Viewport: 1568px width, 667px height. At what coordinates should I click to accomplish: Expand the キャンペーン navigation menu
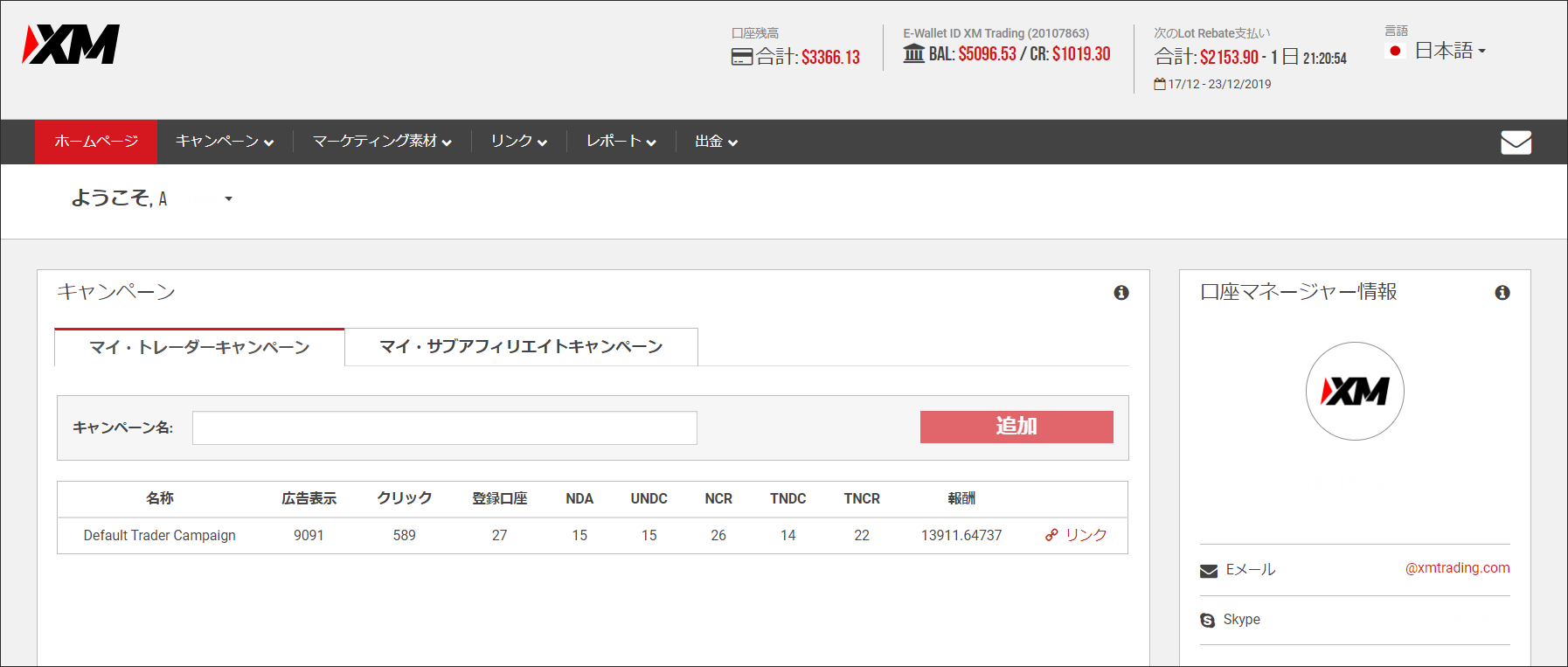(225, 142)
